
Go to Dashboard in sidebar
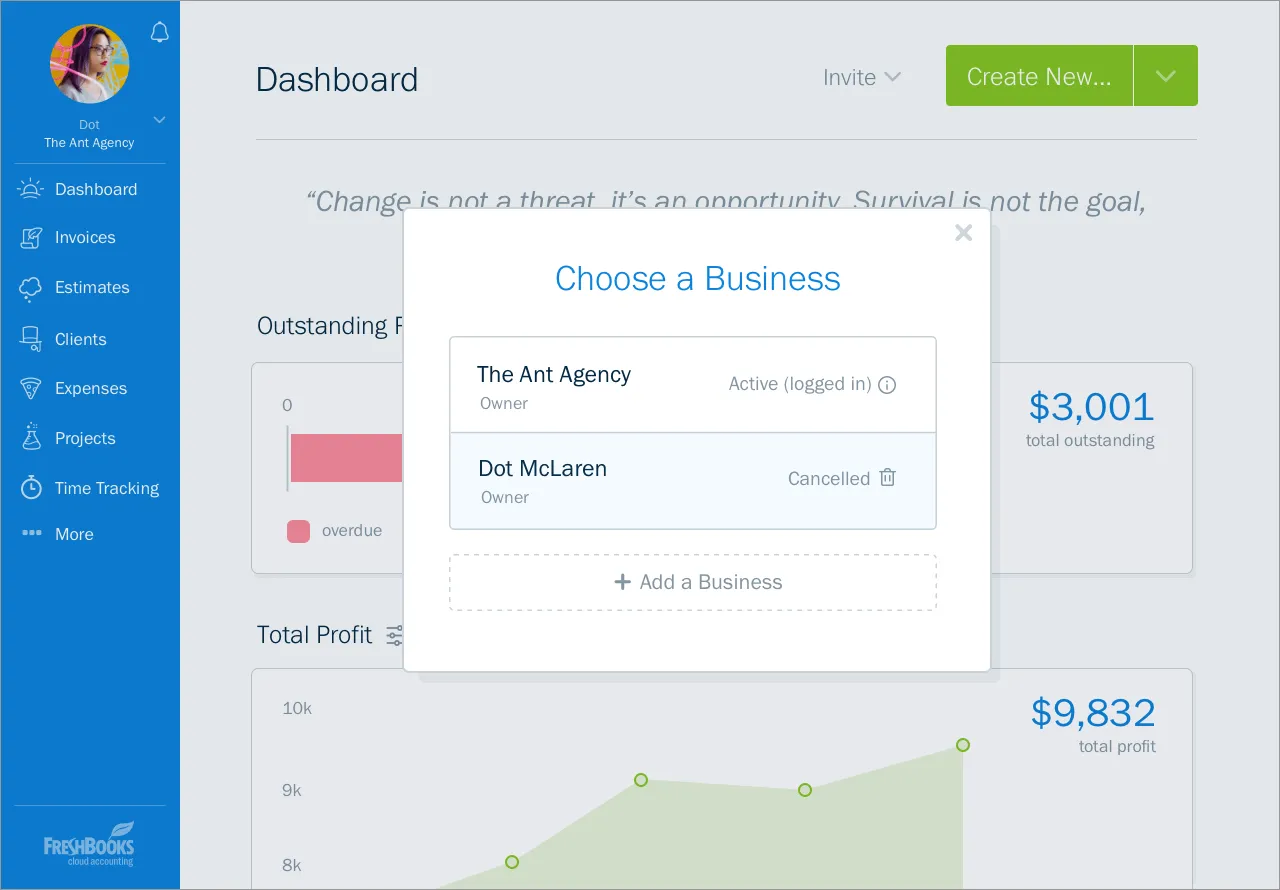coord(95,189)
